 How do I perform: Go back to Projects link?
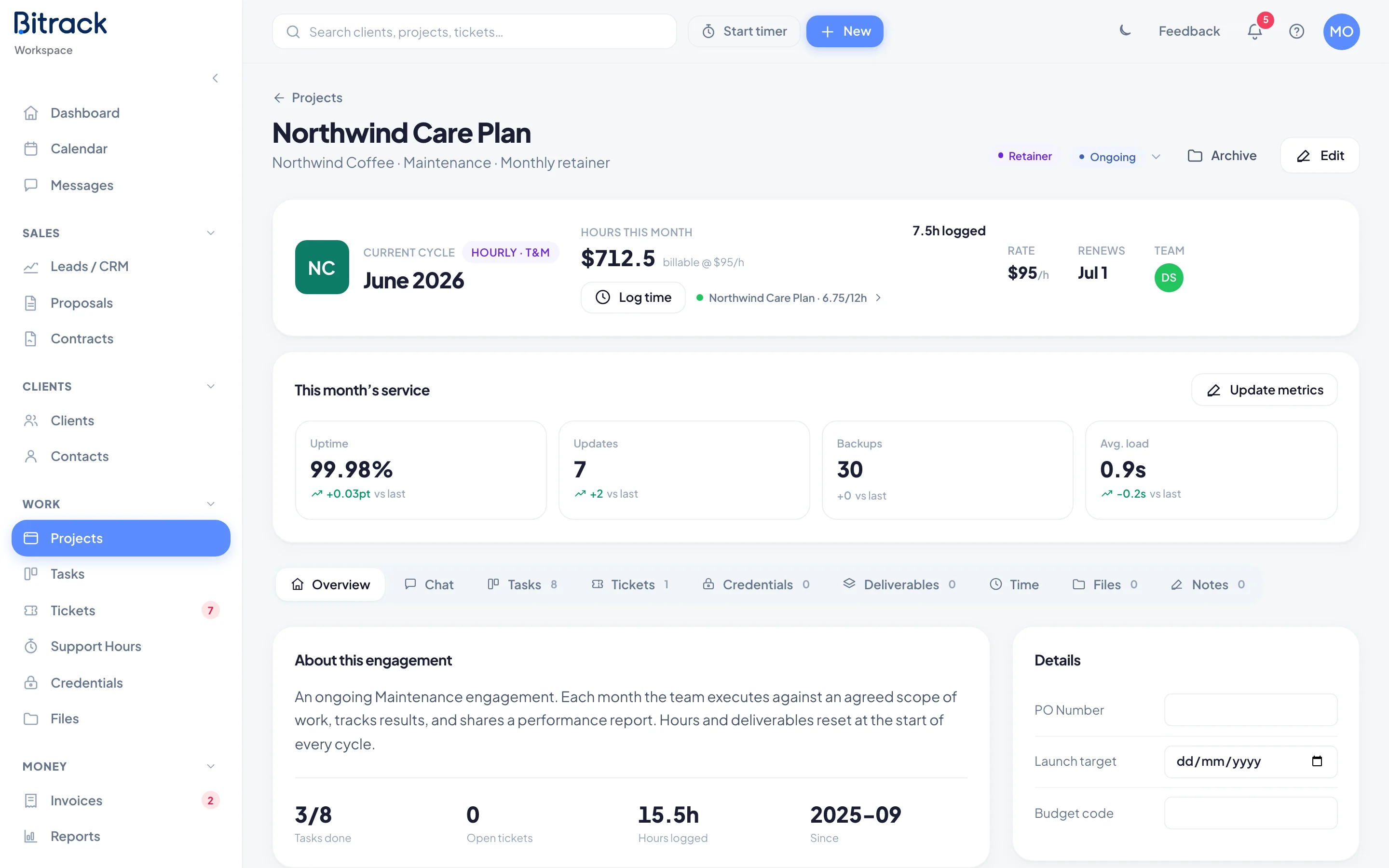pos(308,97)
